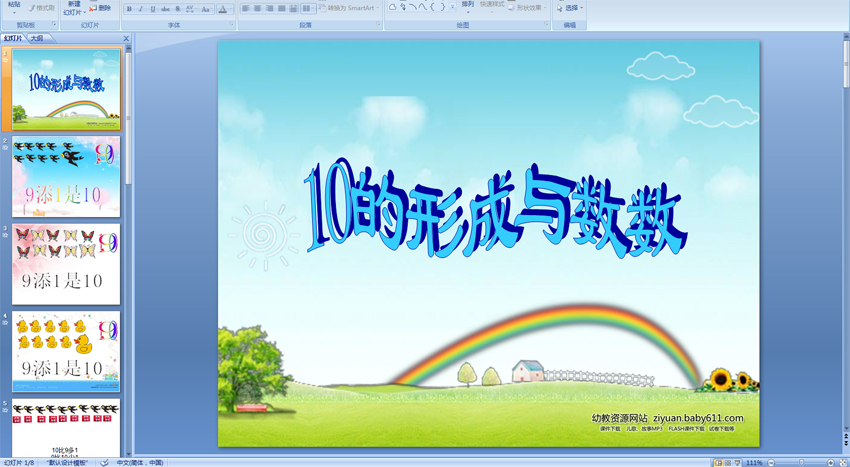The width and height of the screenshot is (850, 467).
Task: Open the Select (选择) dropdown
Action: coord(571,8)
